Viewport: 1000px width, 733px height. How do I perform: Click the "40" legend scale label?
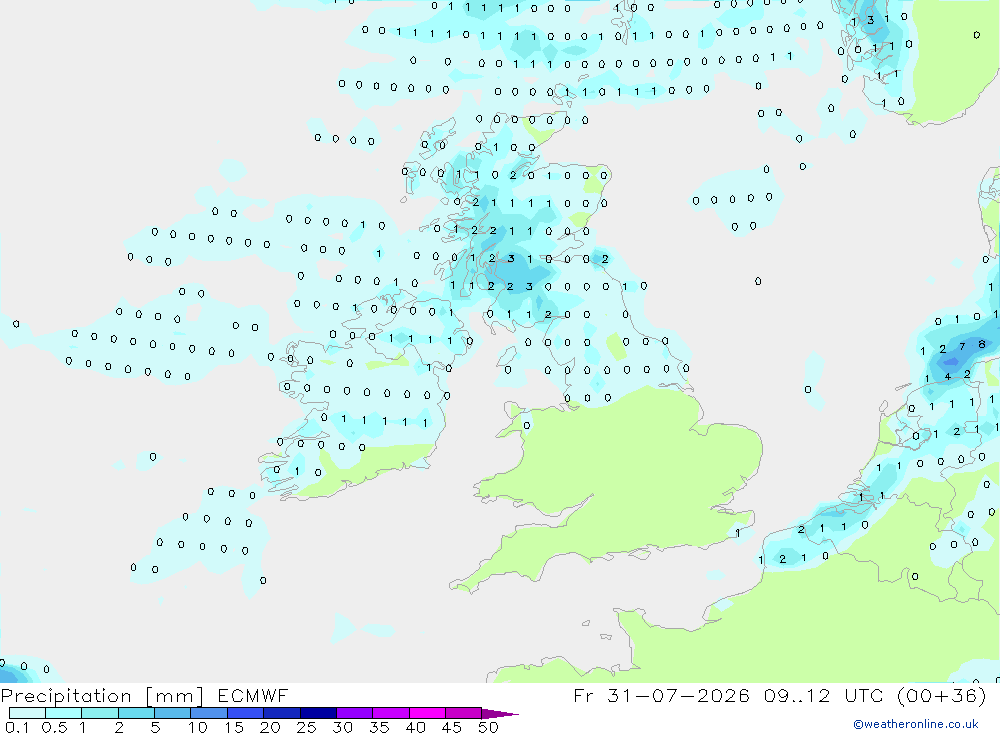point(415,727)
